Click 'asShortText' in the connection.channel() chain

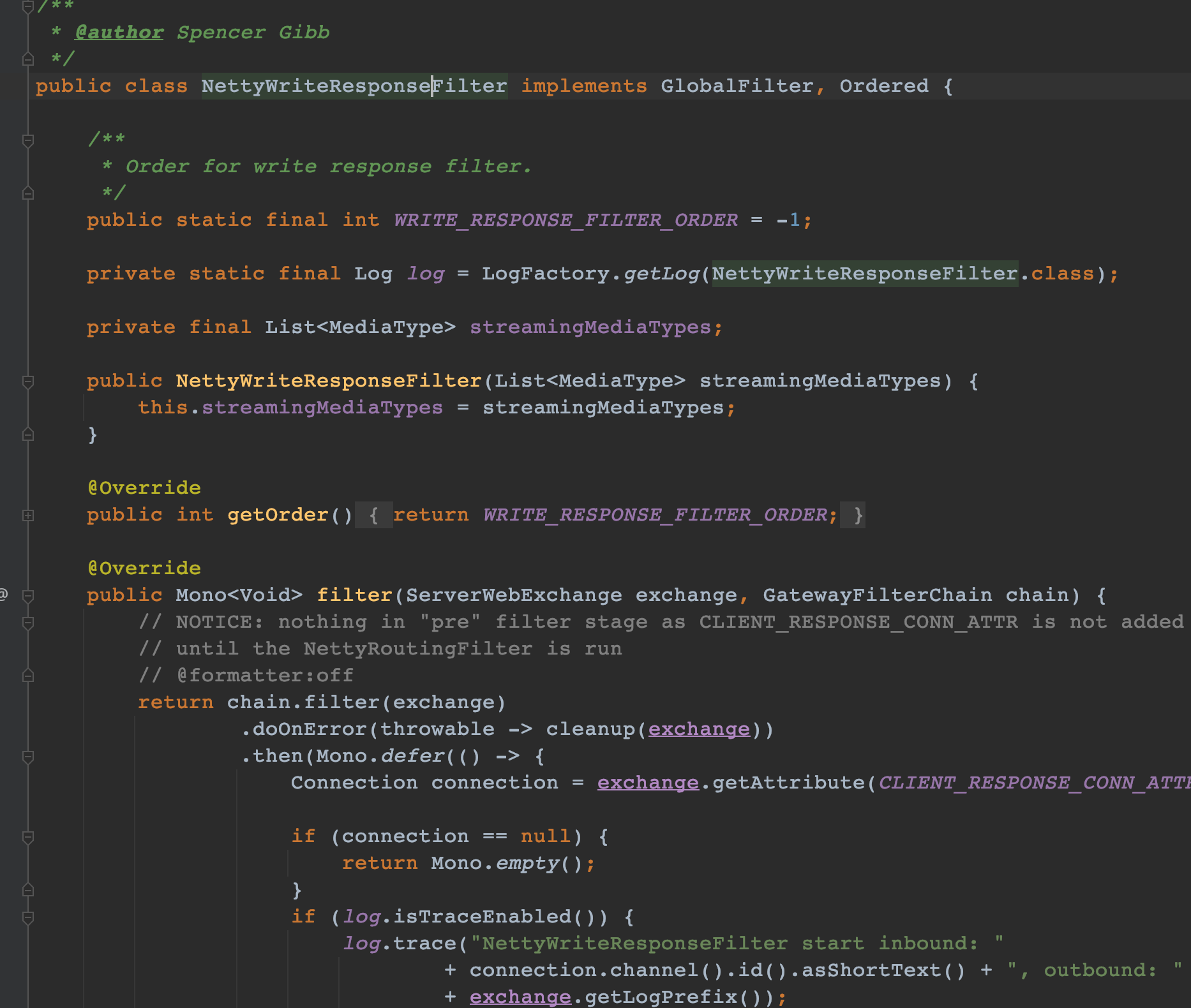pyautogui.click(x=871, y=970)
